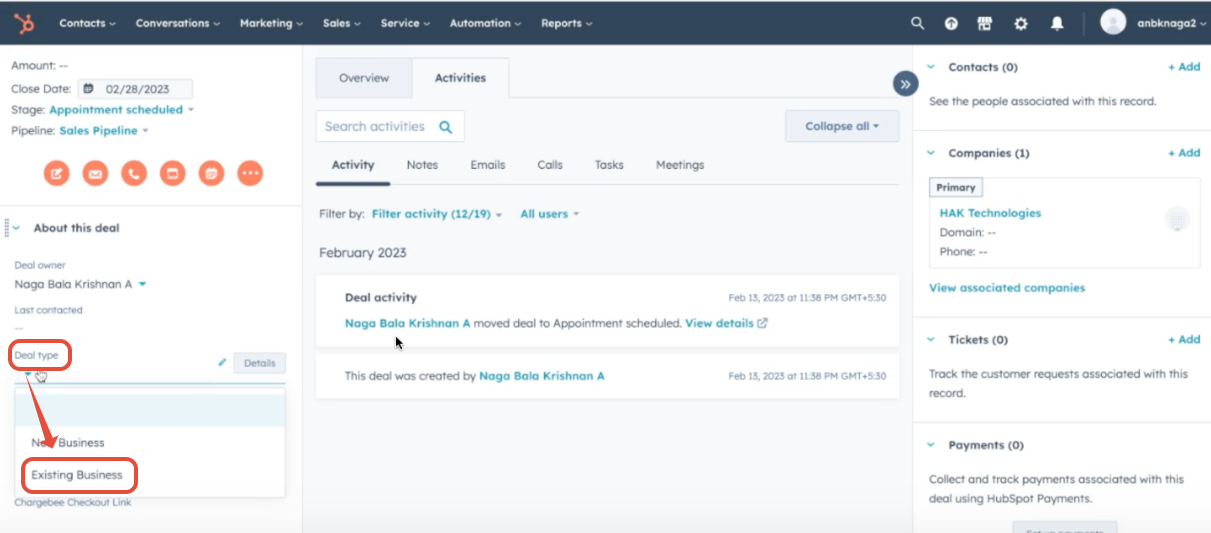1211x533 pixels.
Task: Select Existing Business in Deal type list
Action: pos(77,475)
